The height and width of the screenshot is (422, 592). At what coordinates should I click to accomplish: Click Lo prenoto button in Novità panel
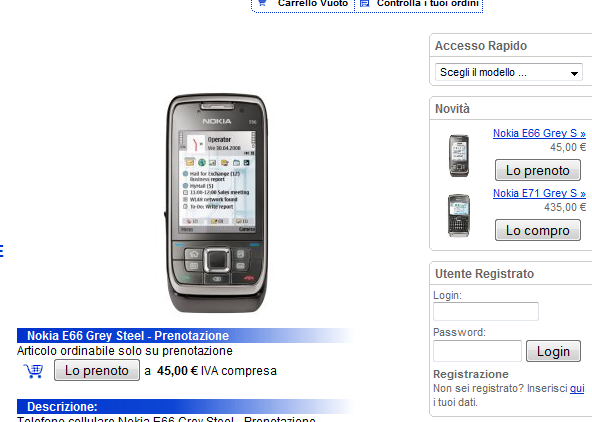[538, 170]
